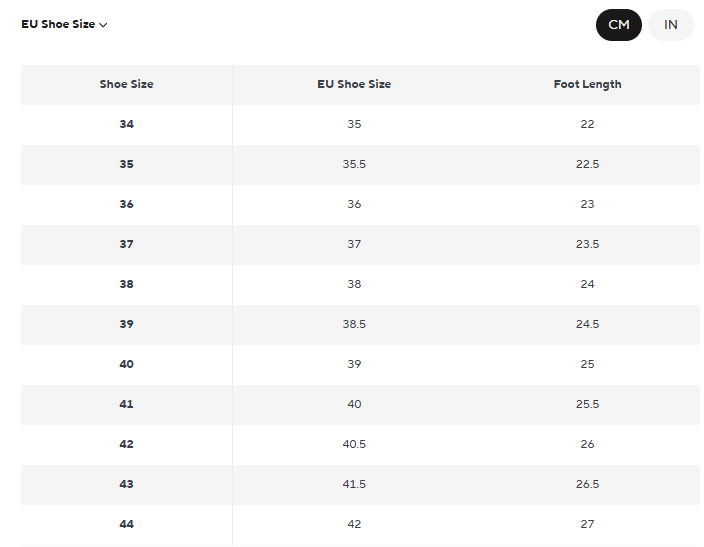This screenshot has height=547, width=704.
Task: Click the Shoe Size column header
Action: [126, 84]
